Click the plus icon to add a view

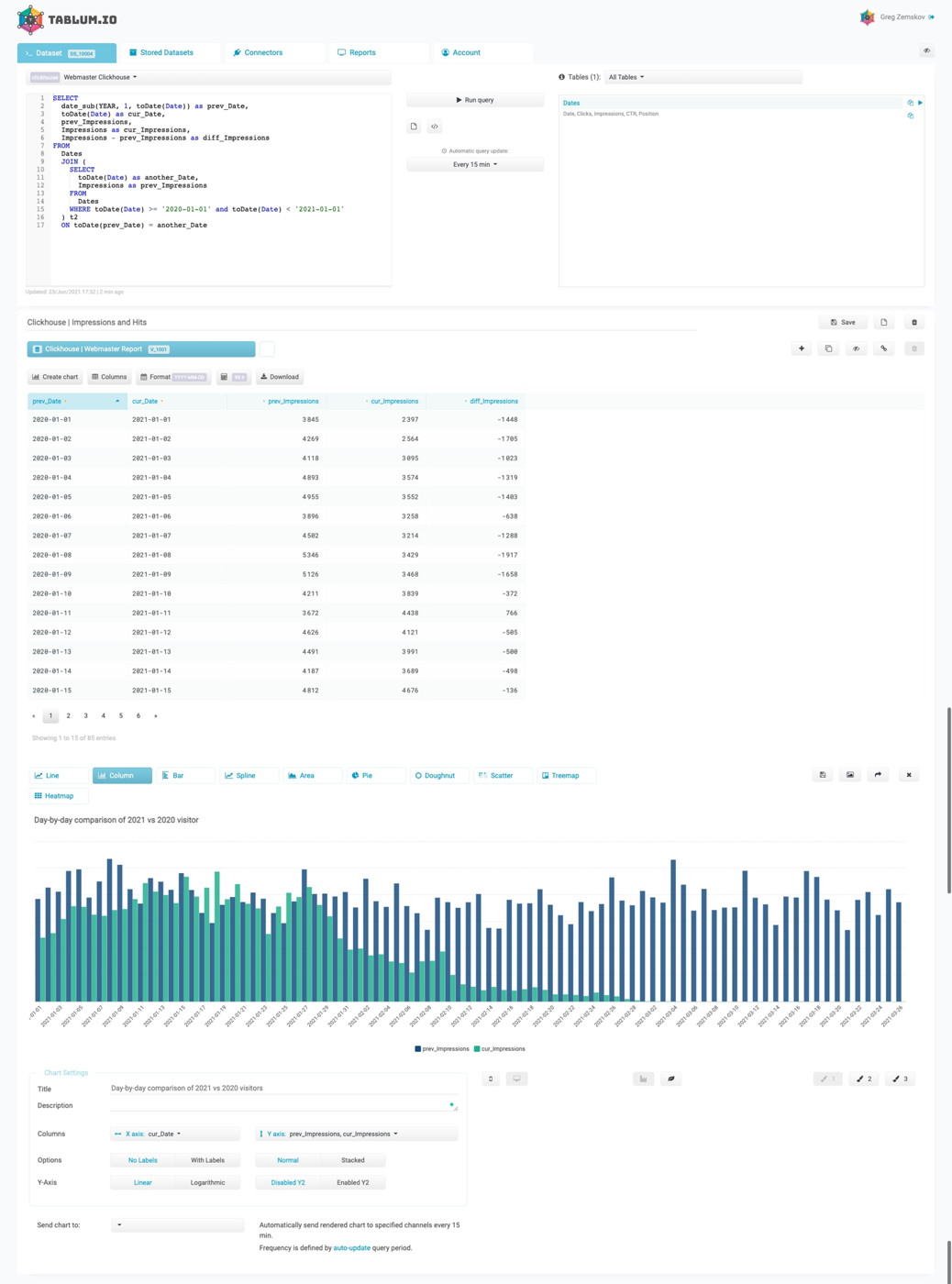802,349
